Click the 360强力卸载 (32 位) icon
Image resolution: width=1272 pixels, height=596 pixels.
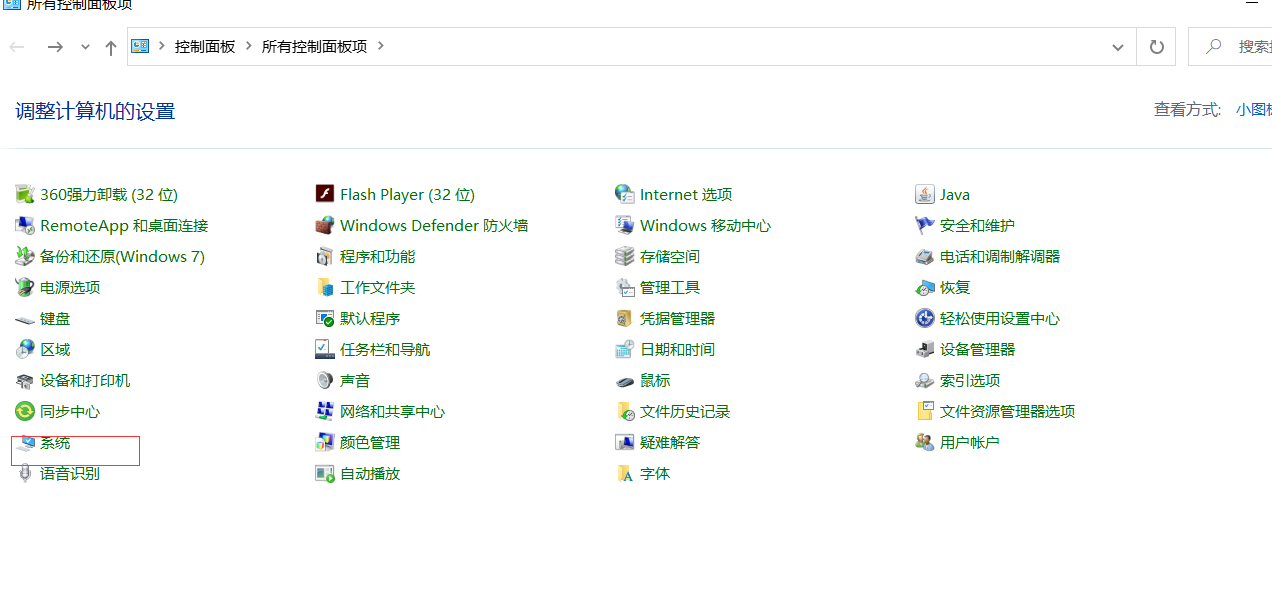coord(25,194)
